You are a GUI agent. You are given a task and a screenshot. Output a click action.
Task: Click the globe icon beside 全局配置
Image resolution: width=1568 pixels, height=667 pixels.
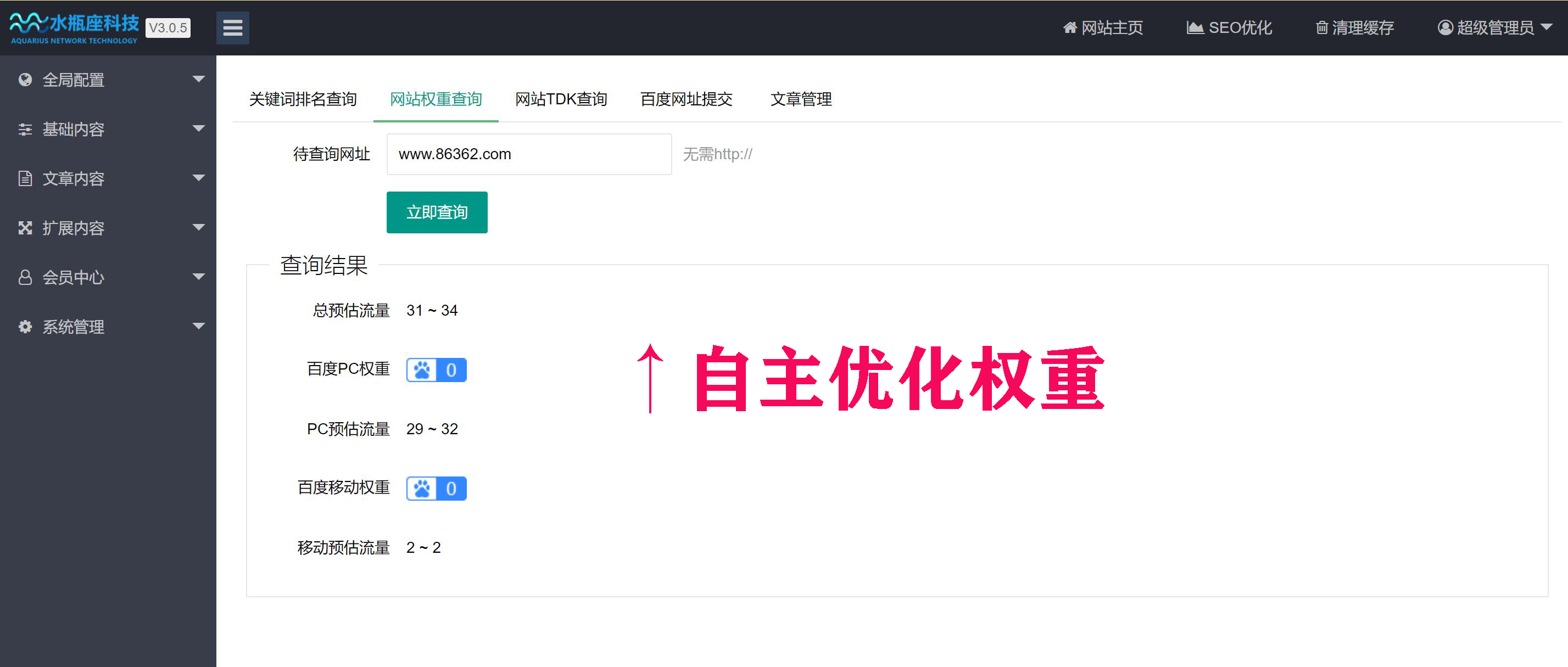25,80
